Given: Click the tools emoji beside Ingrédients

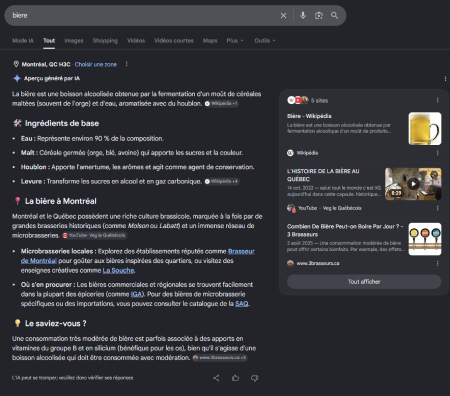Looking at the screenshot, I should (x=17, y=123).
